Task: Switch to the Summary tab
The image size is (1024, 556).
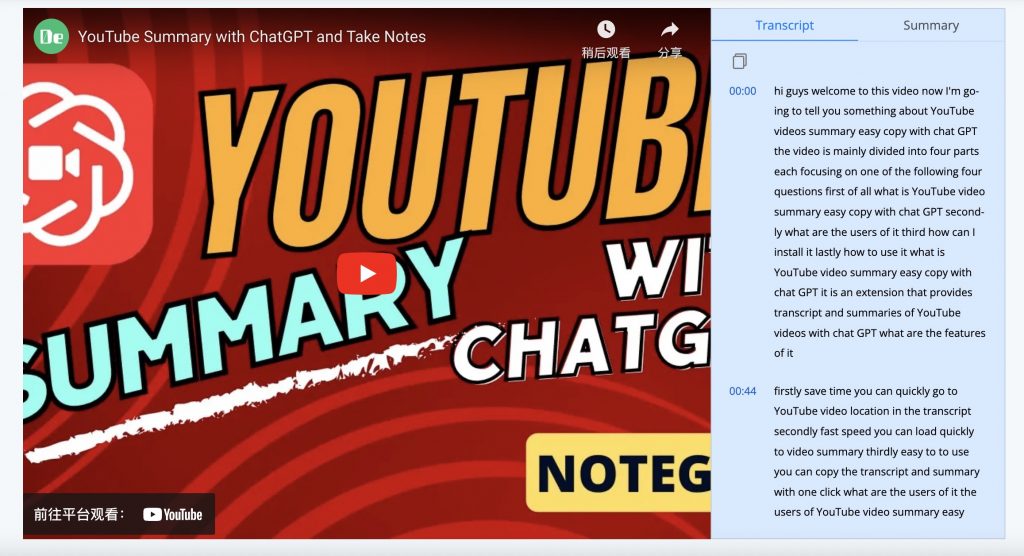Action: 931,25
